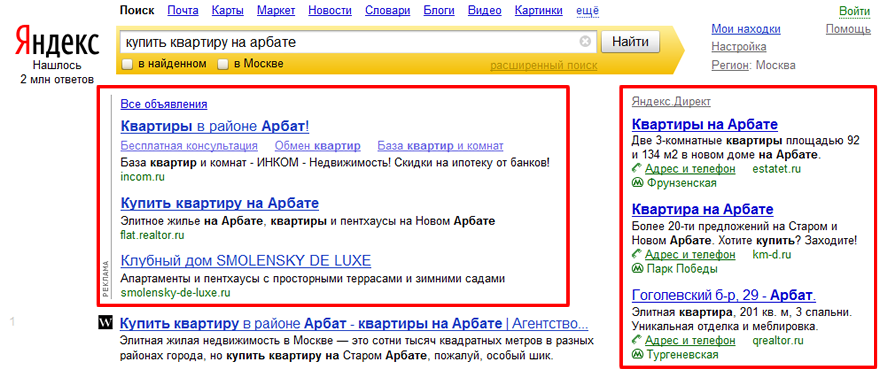880x370 pixels.
Task: Click the Фрунзенская metro station text
Action: (682, 183)
